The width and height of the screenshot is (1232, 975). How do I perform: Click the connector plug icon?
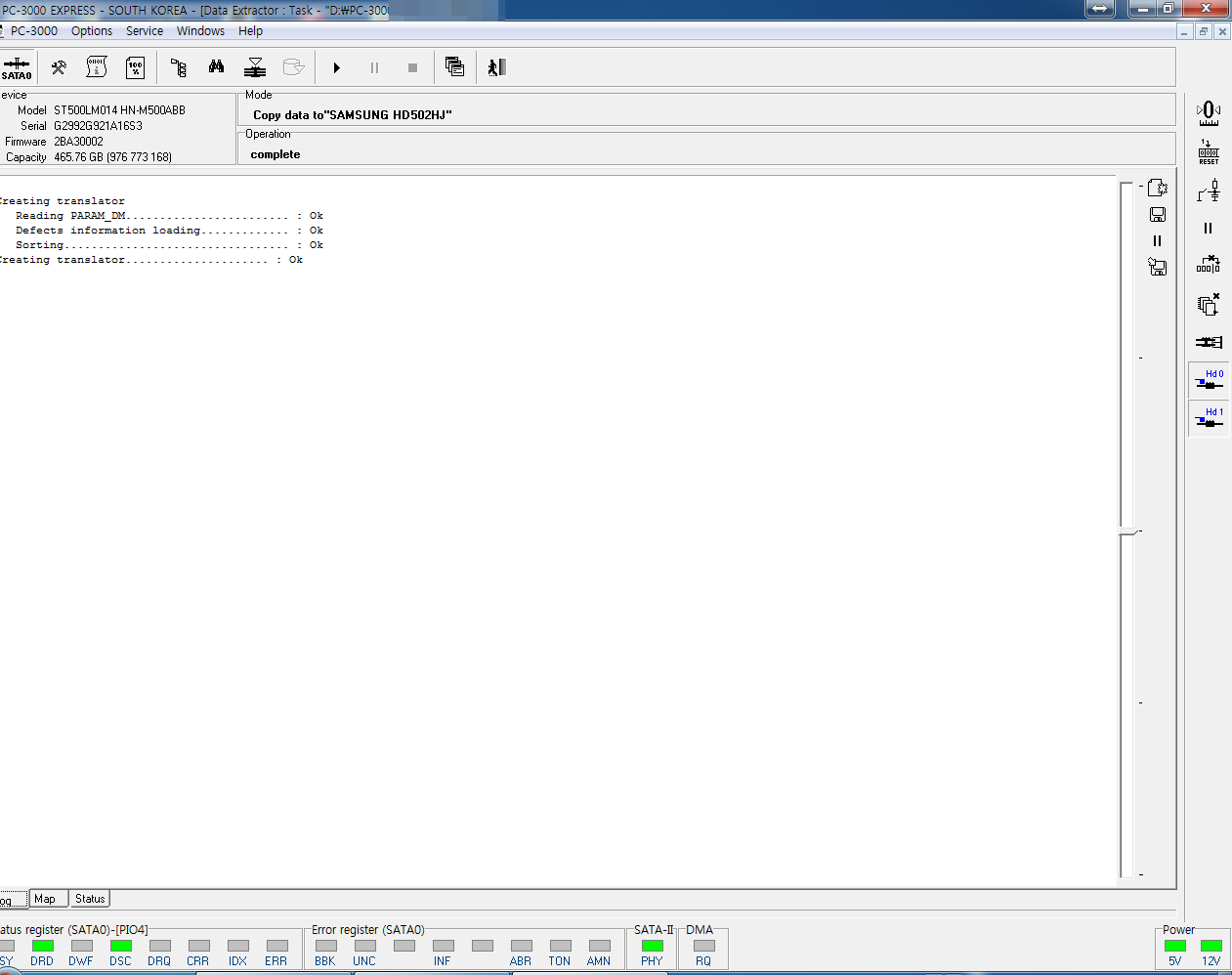coord(1209,342)
